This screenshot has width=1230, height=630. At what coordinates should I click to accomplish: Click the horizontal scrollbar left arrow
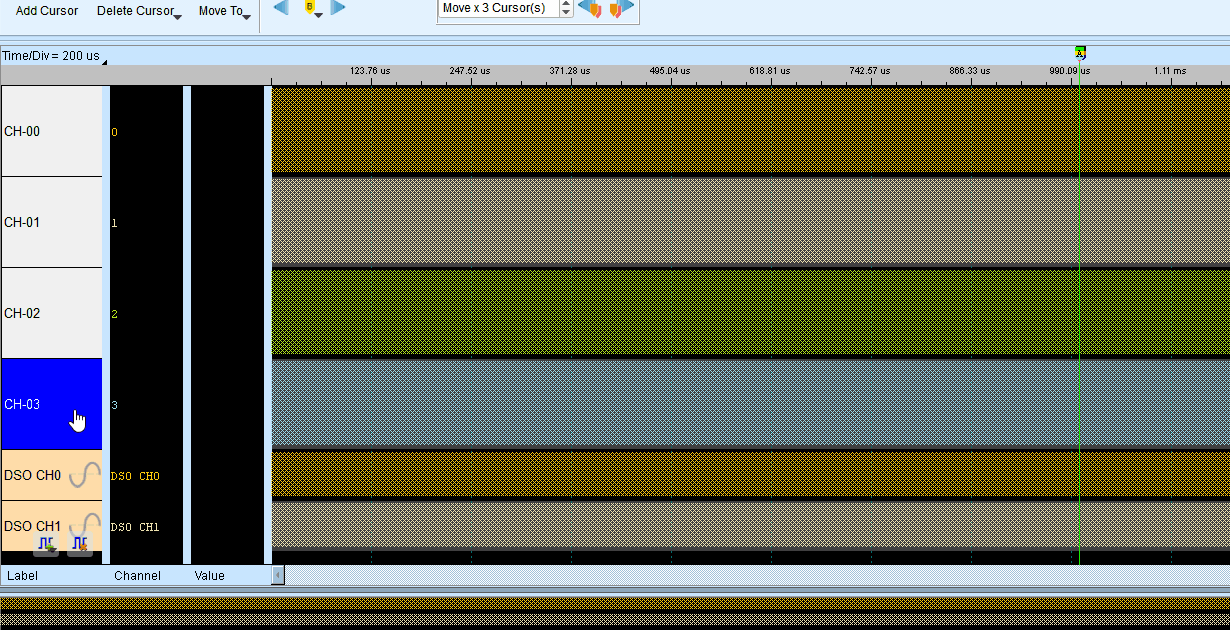click(278, 575)
